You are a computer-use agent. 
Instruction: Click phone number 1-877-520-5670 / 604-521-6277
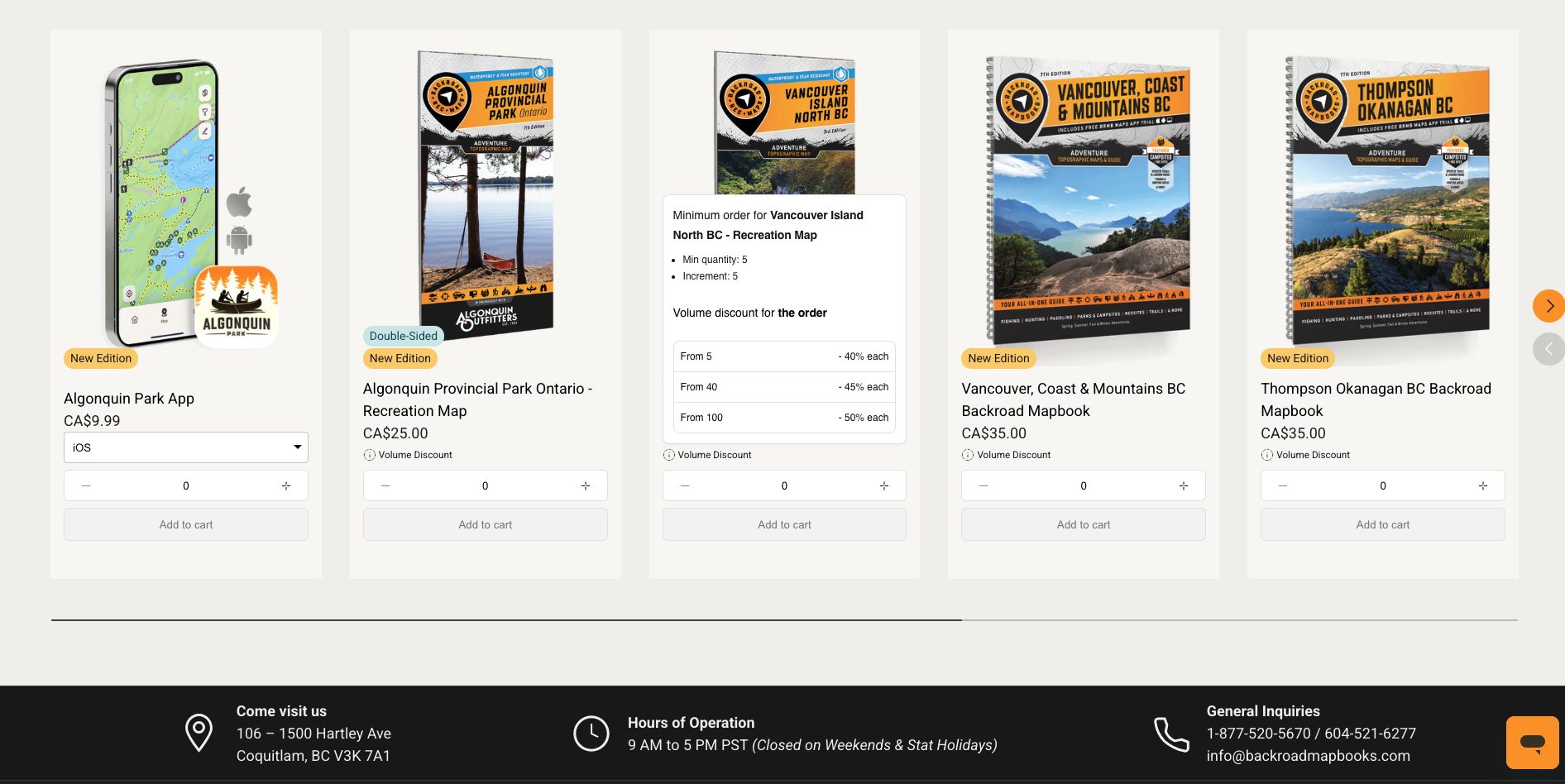tap(1311, 734)
